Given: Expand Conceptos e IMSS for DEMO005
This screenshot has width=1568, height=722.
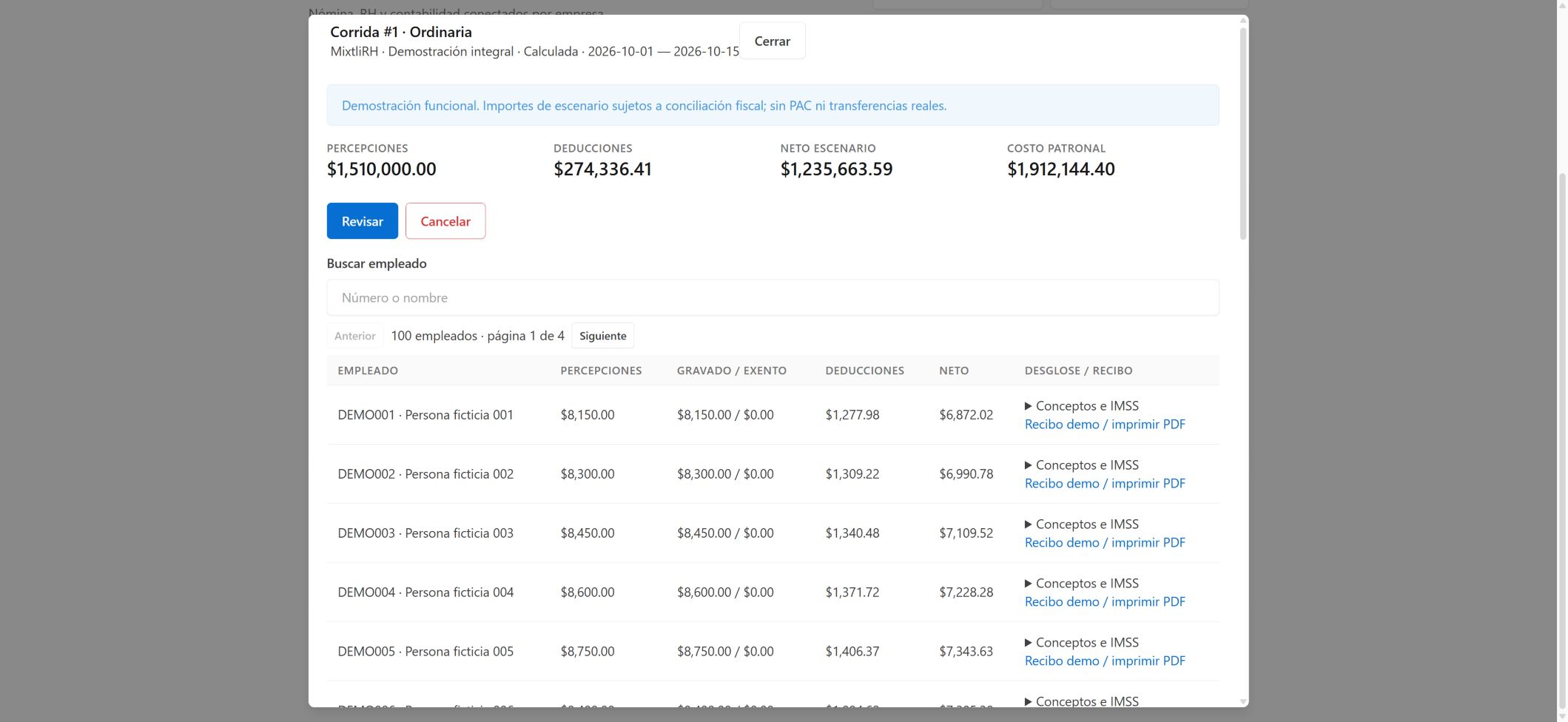Looking at the screenshot, I should point(1081,643).
